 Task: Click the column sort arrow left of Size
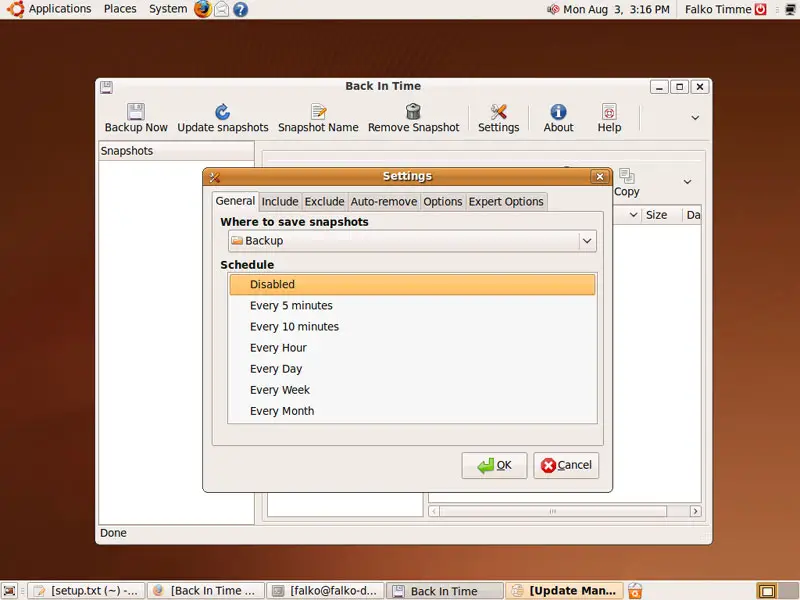(x=633, y=215)
